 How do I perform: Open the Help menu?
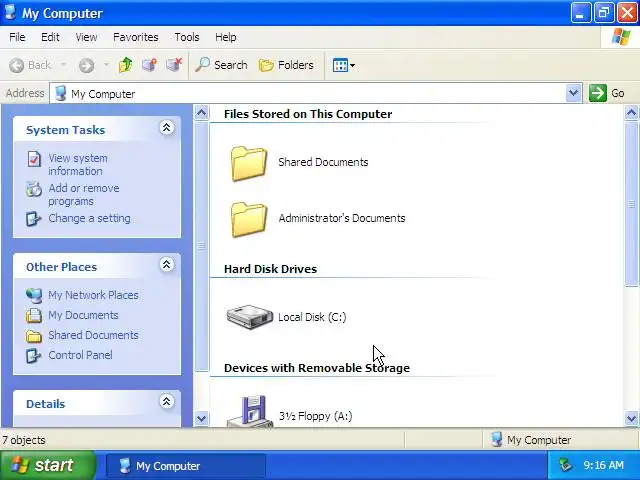point(225,37)
